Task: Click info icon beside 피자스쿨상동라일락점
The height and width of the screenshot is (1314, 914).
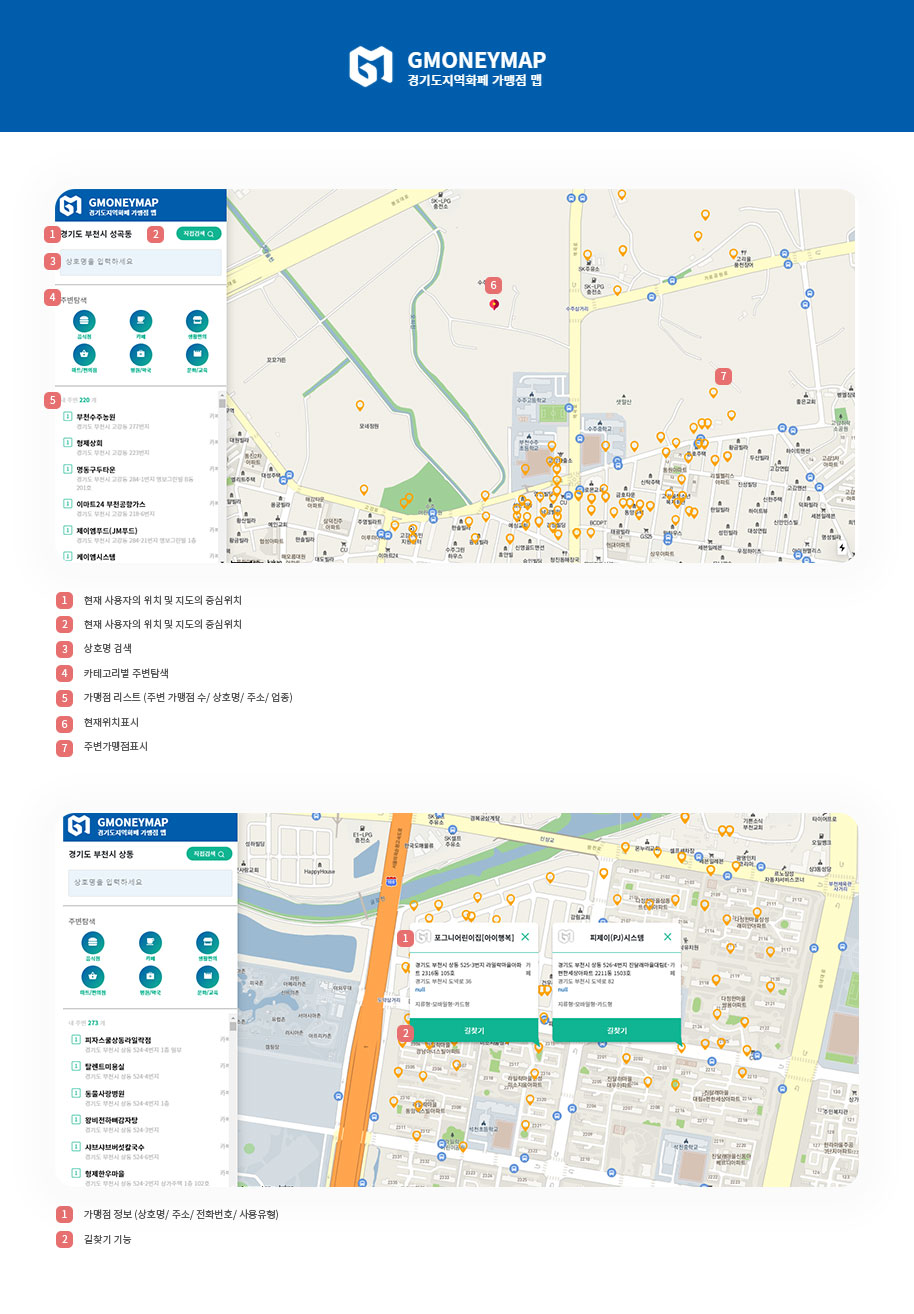Action: pos(76,1041)
